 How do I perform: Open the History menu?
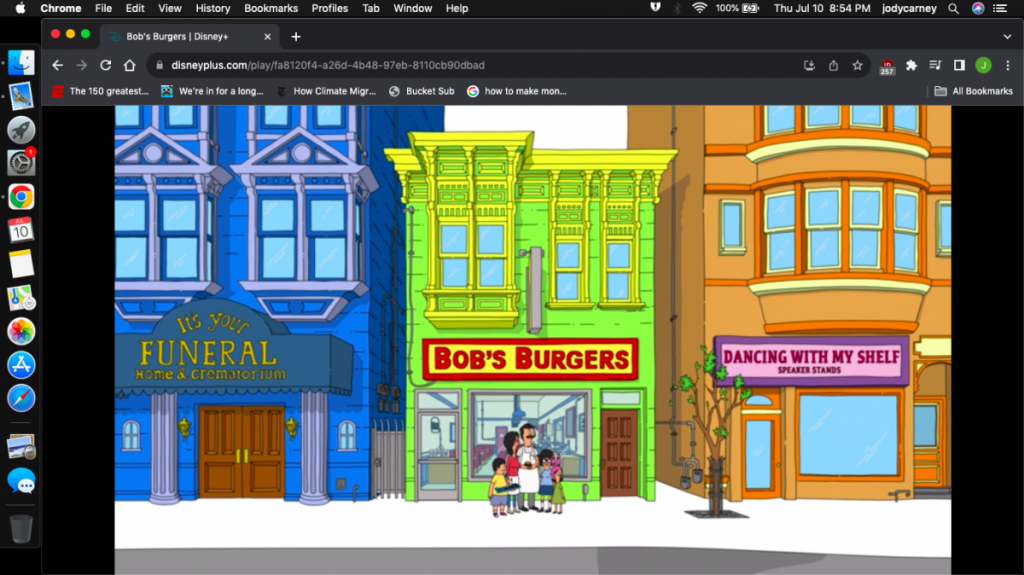pyautogui.click(x=213, y=8)
